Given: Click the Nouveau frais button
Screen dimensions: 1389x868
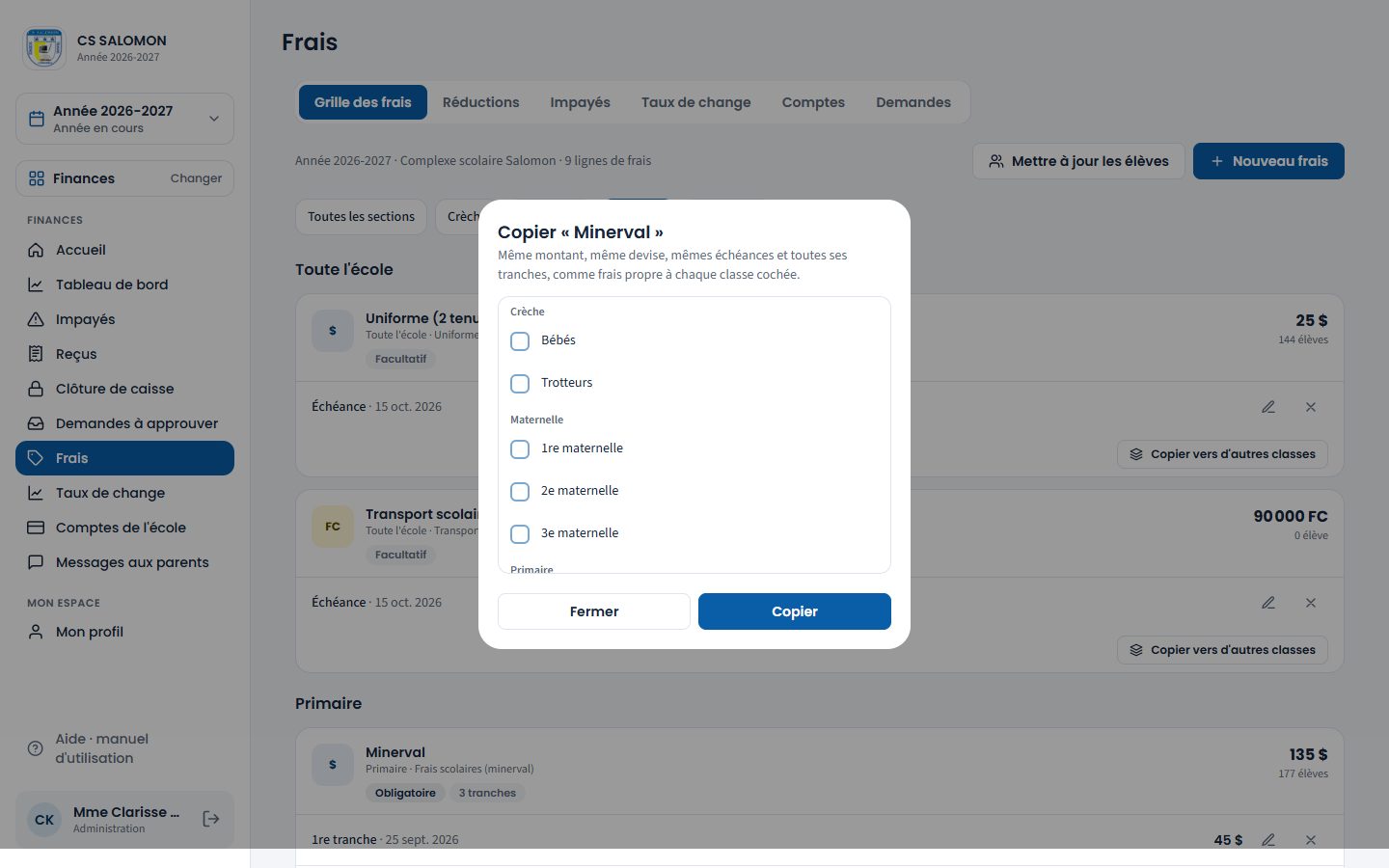Looking at the screenshot, I should point(1268,161).
